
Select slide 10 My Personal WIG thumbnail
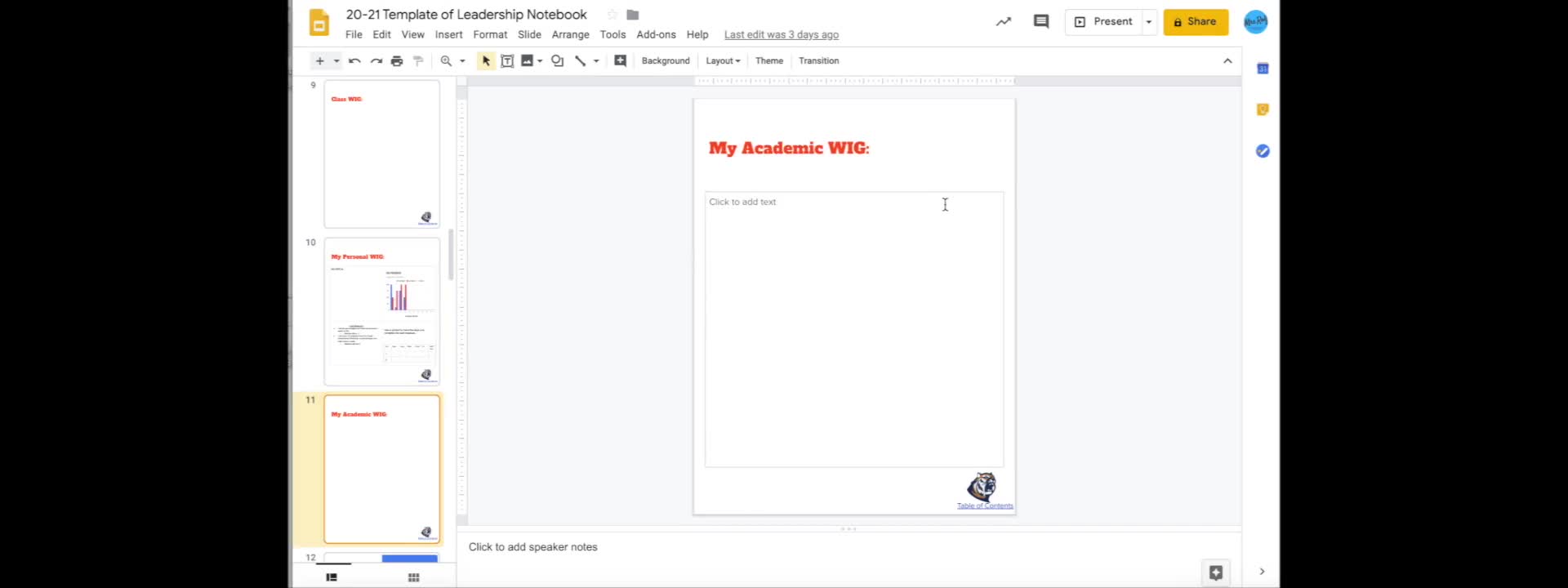point(382,311)
